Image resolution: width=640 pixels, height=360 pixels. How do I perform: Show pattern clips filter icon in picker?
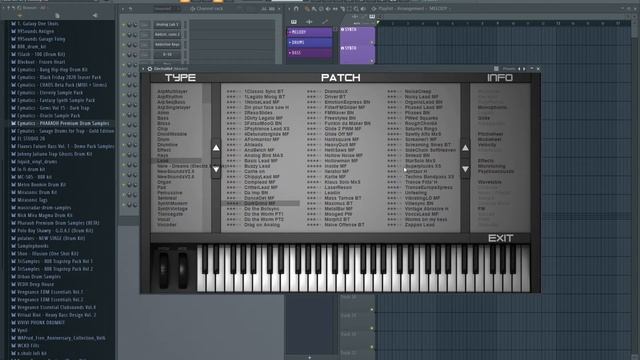pyautogui.click(x=294, y=22)
